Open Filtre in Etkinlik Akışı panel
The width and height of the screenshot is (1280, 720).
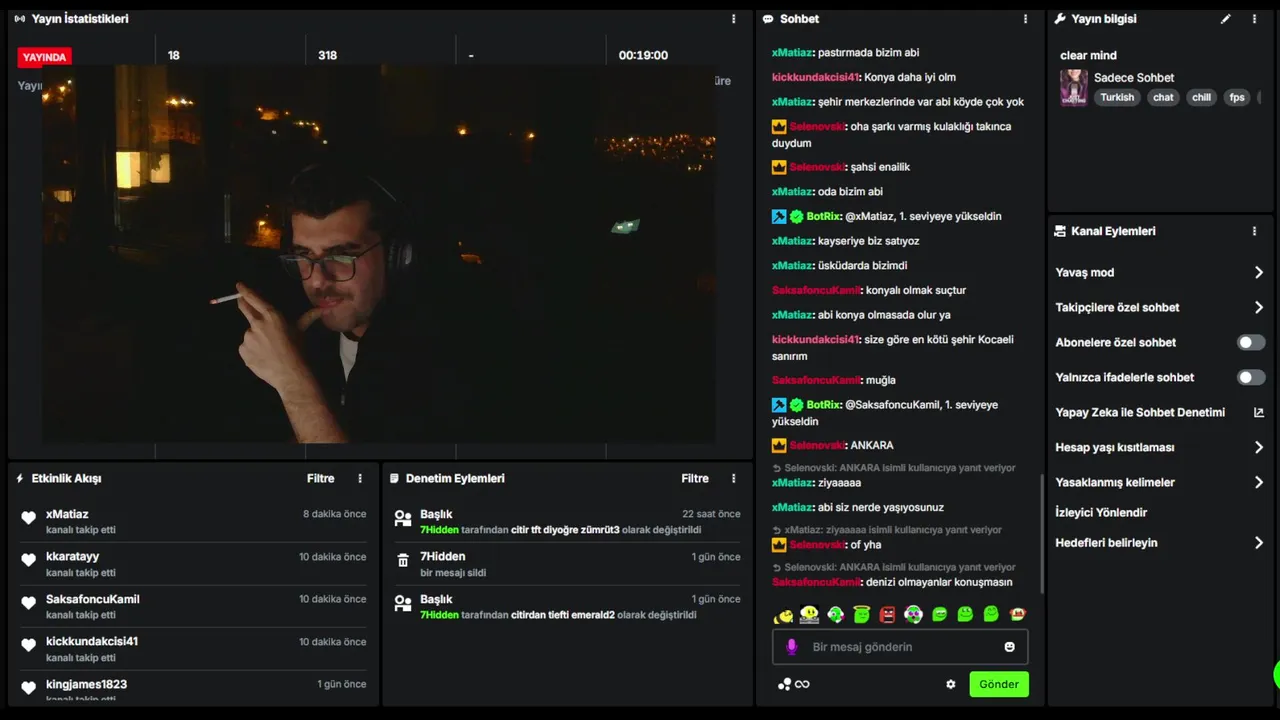pyautogui.click(x=320, y=479)
